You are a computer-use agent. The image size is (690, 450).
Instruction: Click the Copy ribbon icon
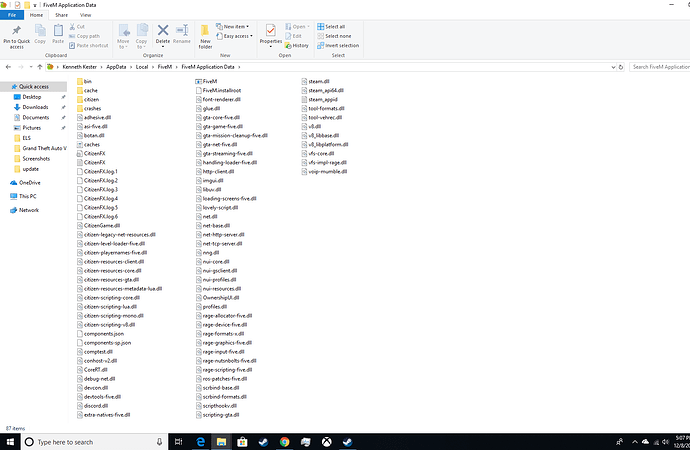pos(40,31)
